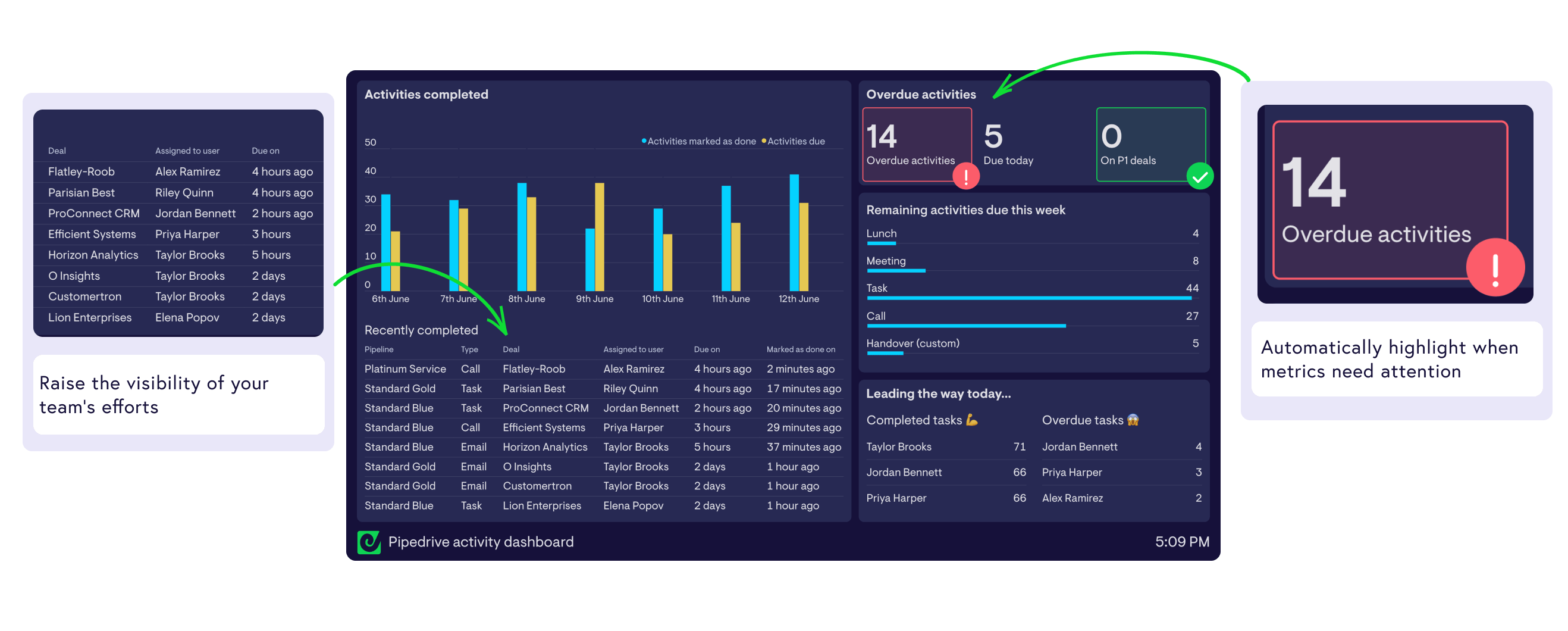Click the Activities completed title
Screen dimensions: 1568x631
coord(426,95)
